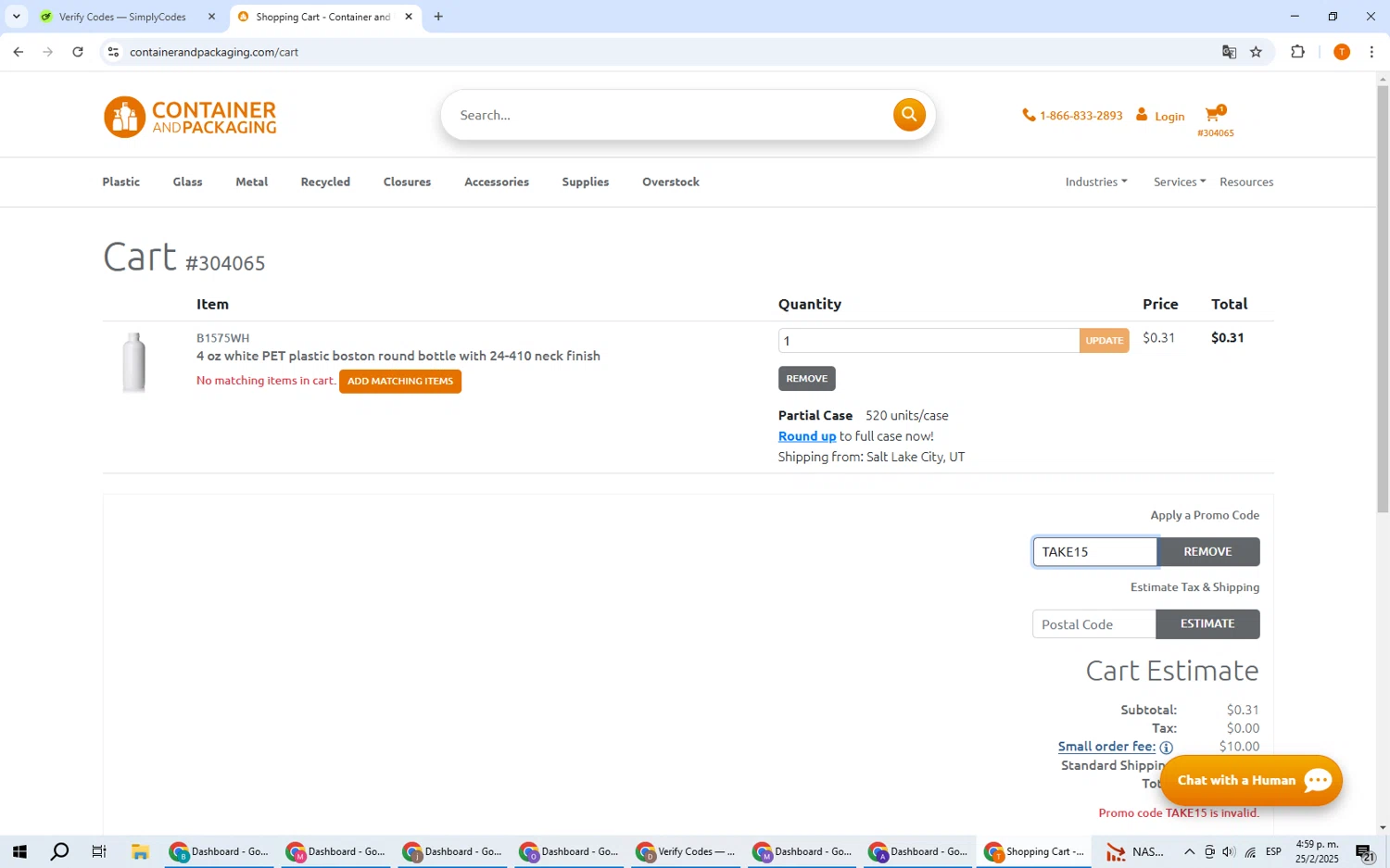Open the Accessories category menu
This screenshot has width=1390, height=868.
(x=497, y=182)
